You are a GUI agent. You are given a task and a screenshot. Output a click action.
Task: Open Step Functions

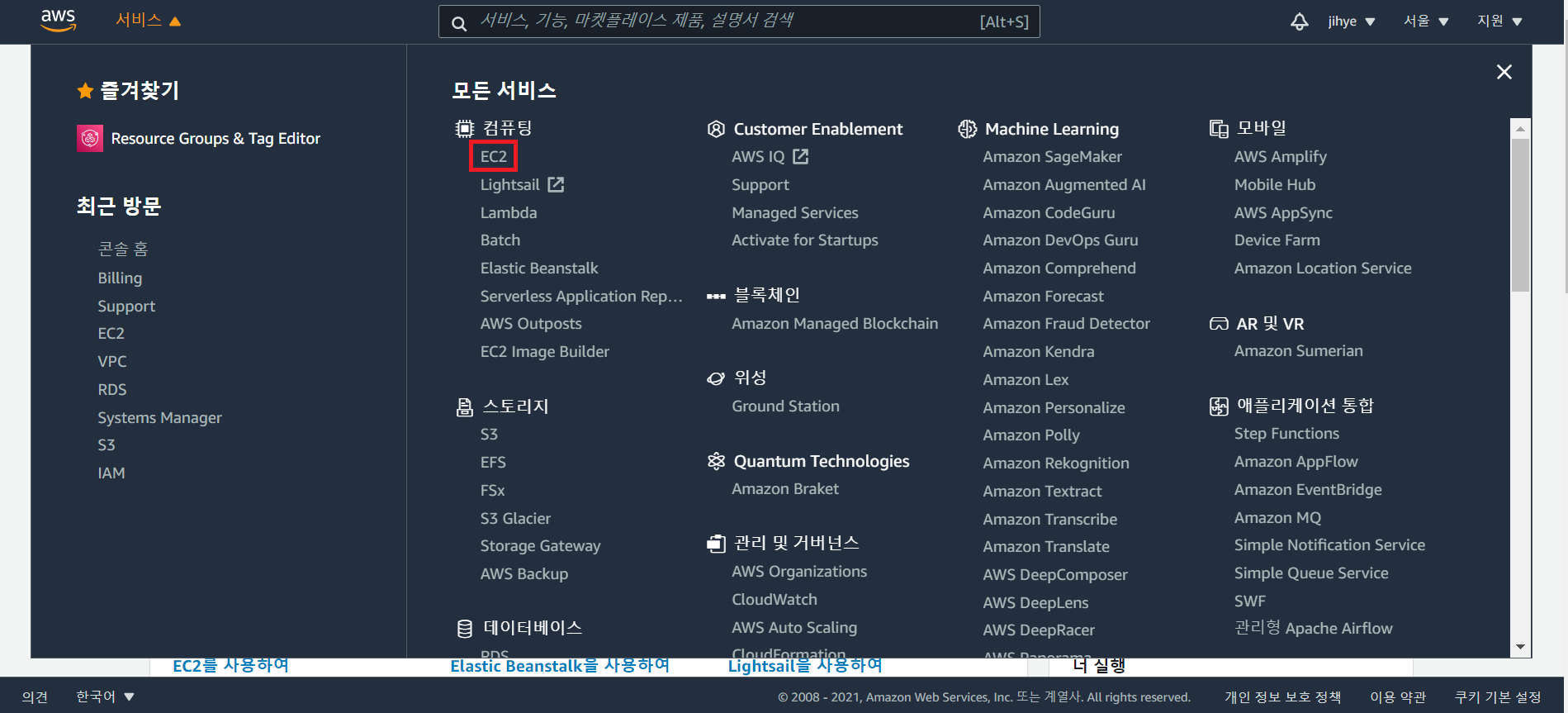coord(1286,433)
